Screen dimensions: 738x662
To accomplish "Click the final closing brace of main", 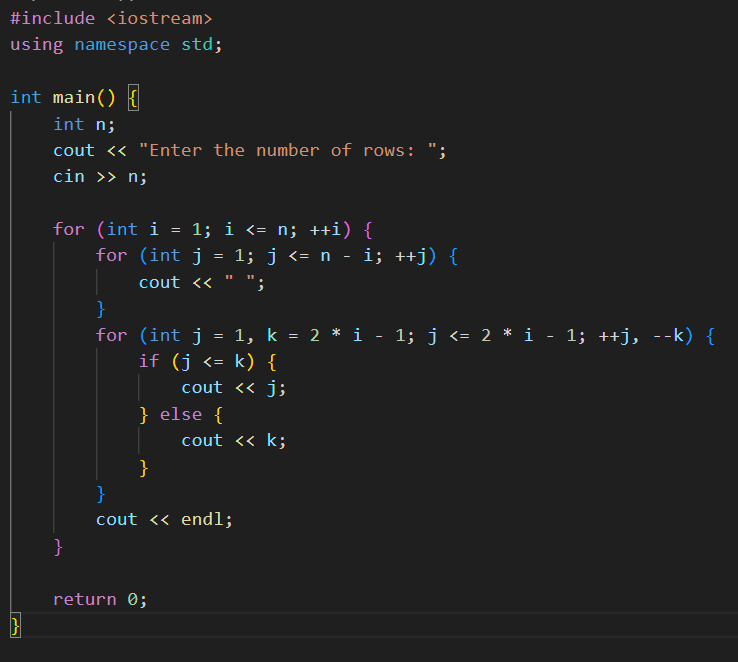I will (16, 626).
